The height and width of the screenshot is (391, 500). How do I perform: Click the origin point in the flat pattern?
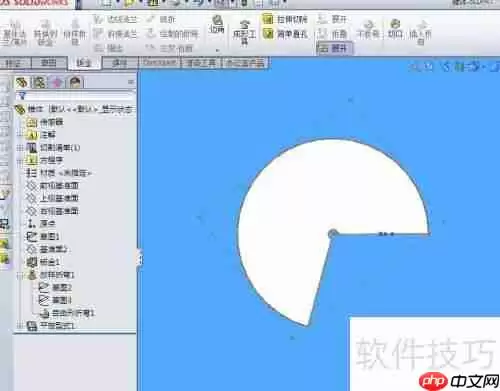(332, 234)
